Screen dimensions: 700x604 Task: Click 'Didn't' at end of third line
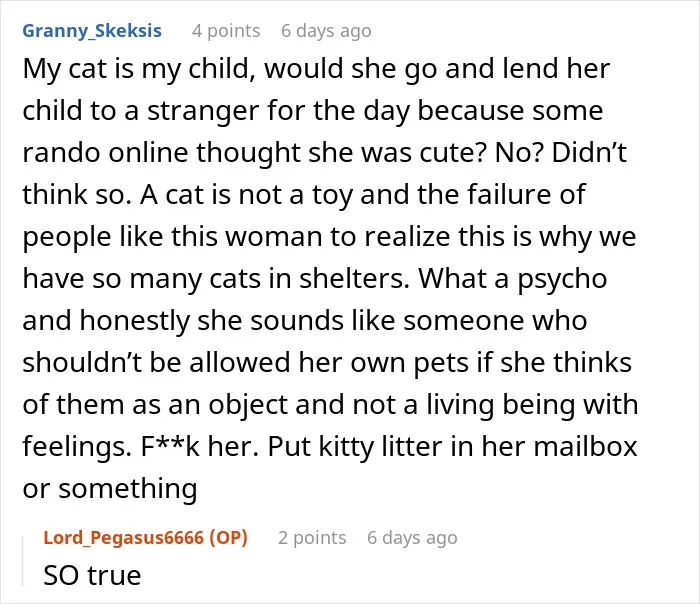tap(589, 153)
